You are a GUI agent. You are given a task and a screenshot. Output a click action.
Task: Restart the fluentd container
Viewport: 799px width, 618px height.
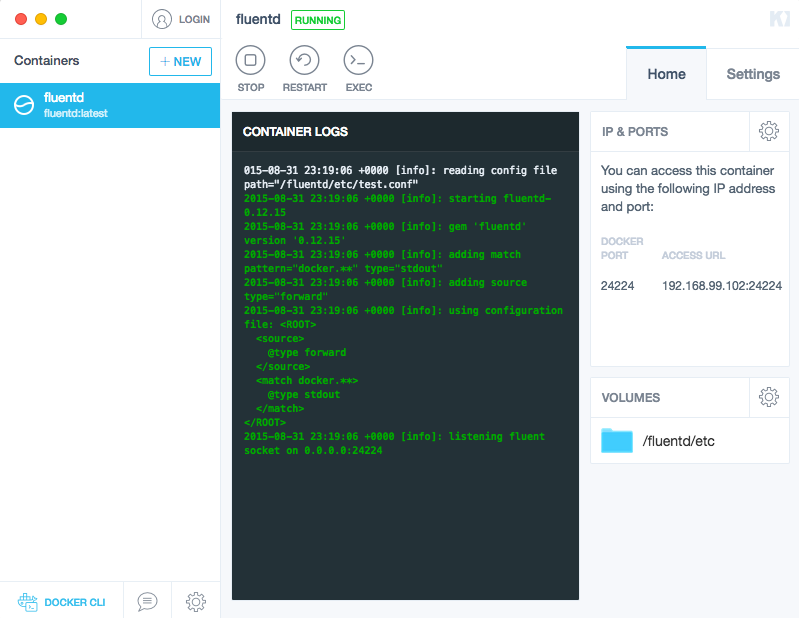[304, 60]
